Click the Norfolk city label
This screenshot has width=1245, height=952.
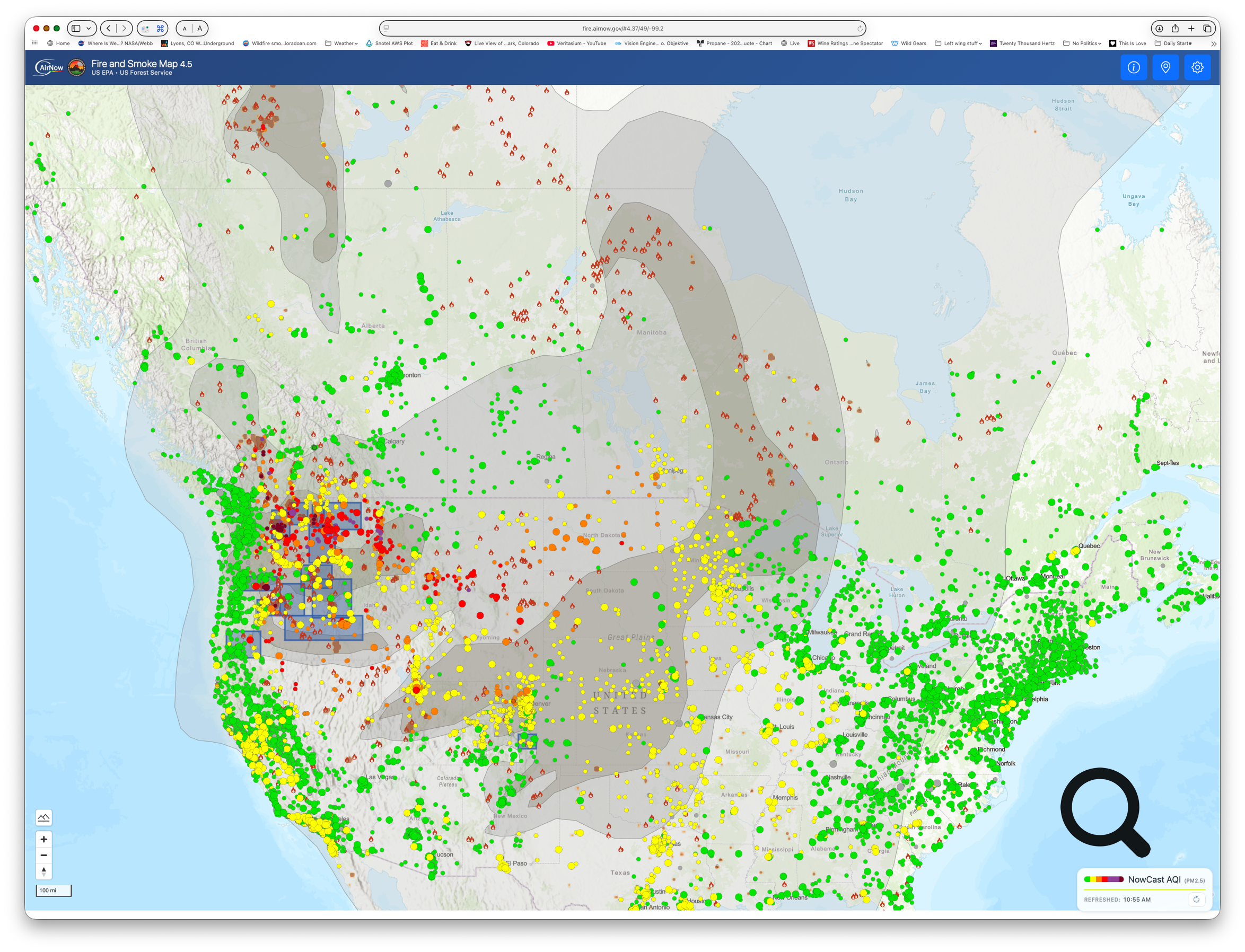pos(1006,763)
